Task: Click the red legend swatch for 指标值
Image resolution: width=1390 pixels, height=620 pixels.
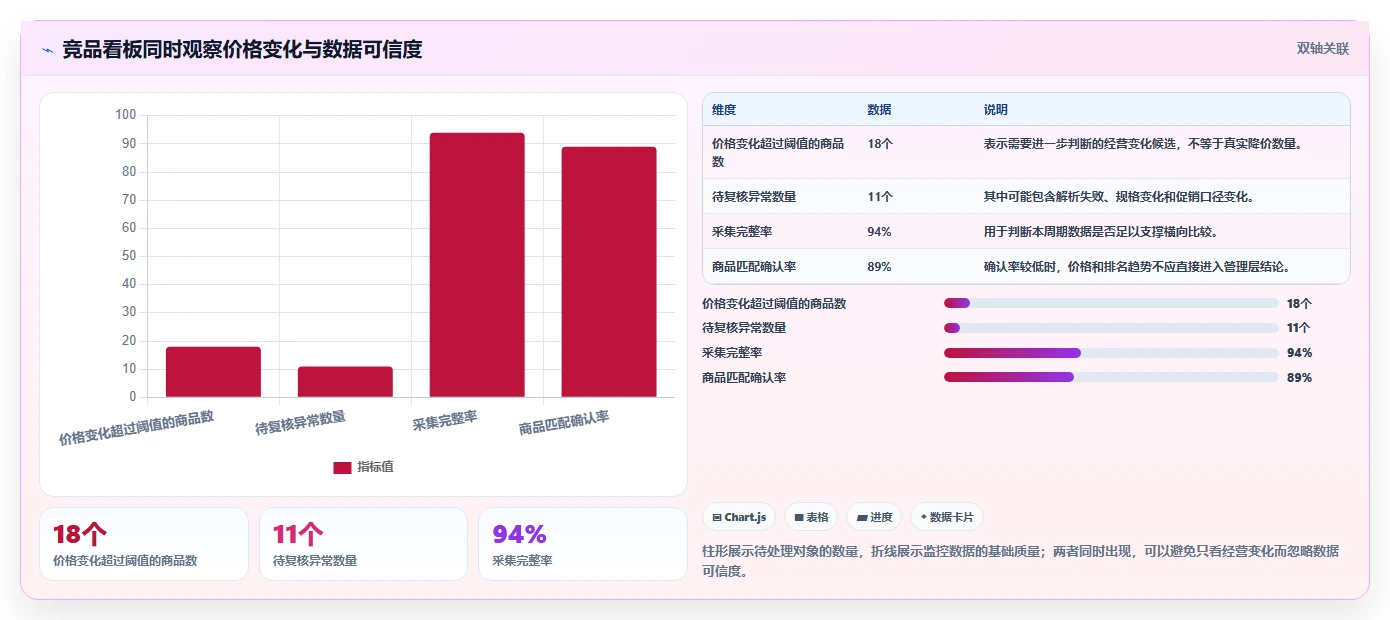Action: (x=342, y=467)
